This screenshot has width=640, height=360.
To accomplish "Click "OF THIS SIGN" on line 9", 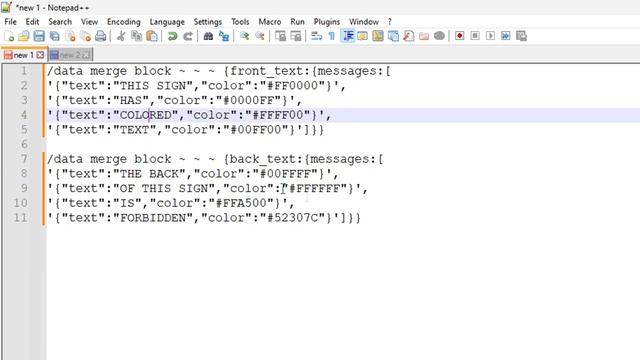I will click(164, 189).
